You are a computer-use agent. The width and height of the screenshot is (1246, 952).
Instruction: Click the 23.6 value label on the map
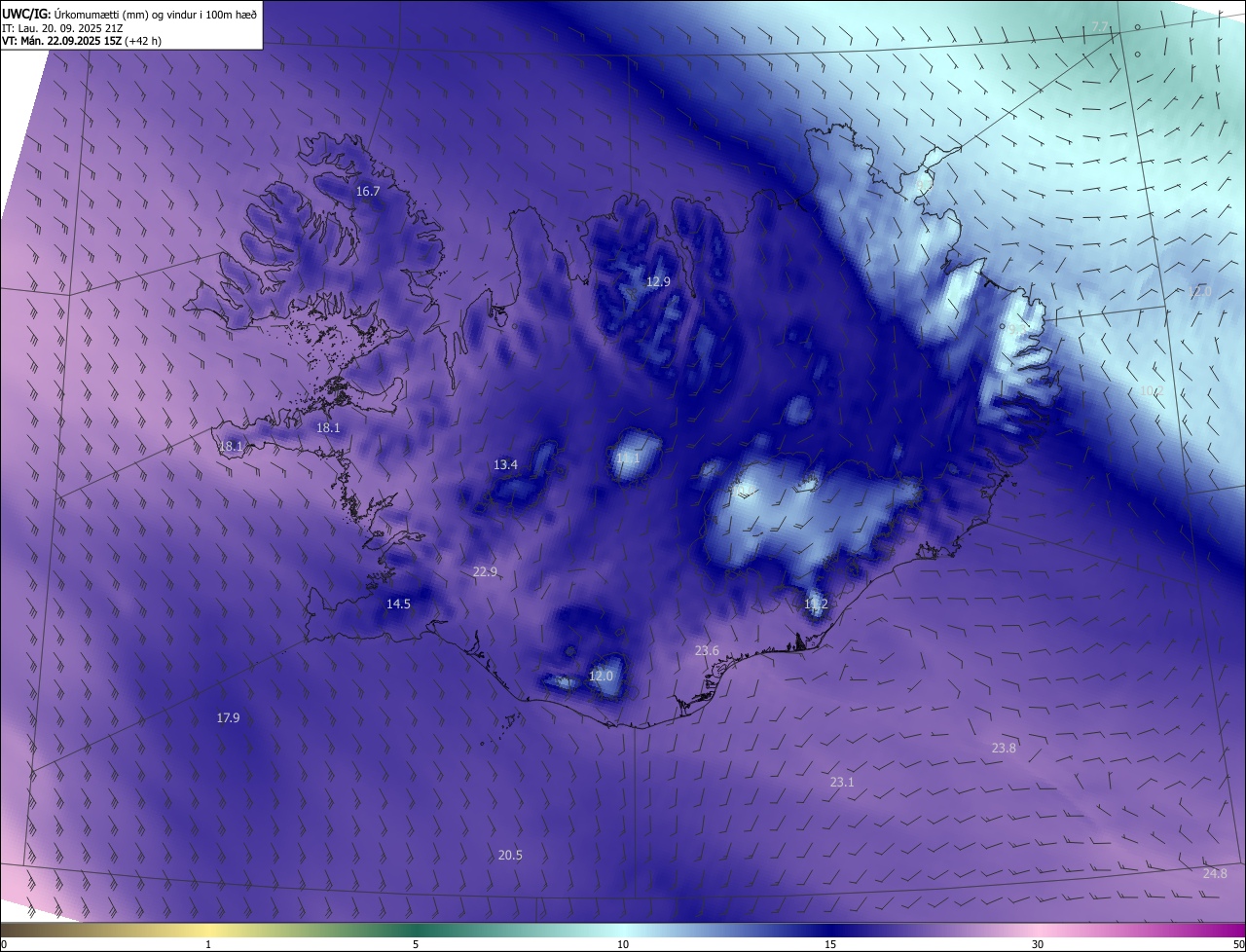pyautogui.click(x=707, y=651)
